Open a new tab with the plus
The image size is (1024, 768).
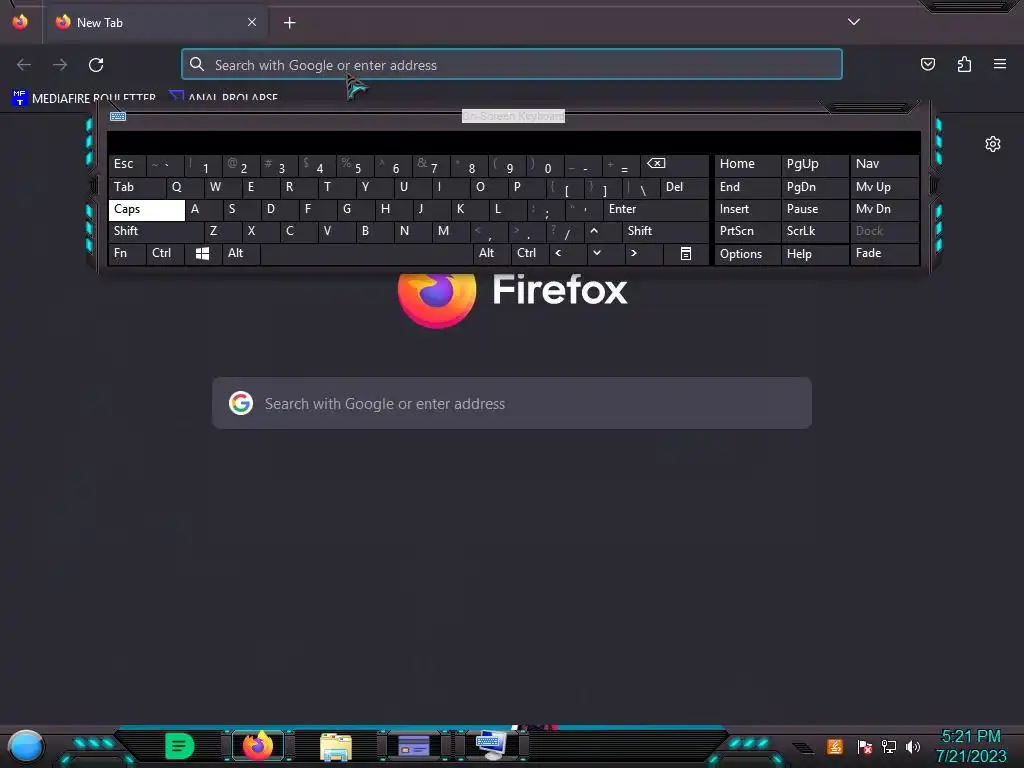point(289,23)
